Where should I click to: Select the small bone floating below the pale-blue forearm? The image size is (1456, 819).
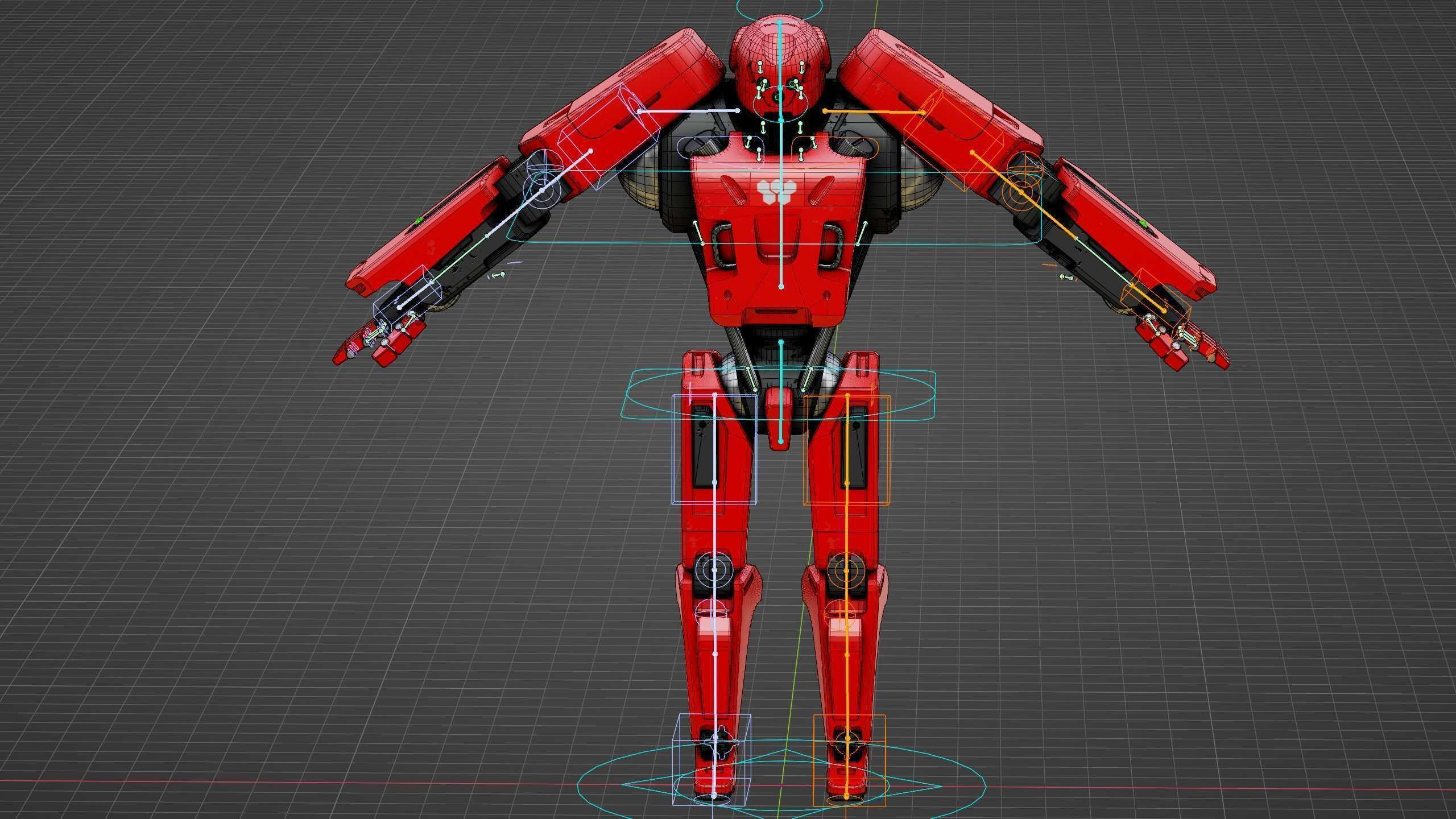coord(499,275)
